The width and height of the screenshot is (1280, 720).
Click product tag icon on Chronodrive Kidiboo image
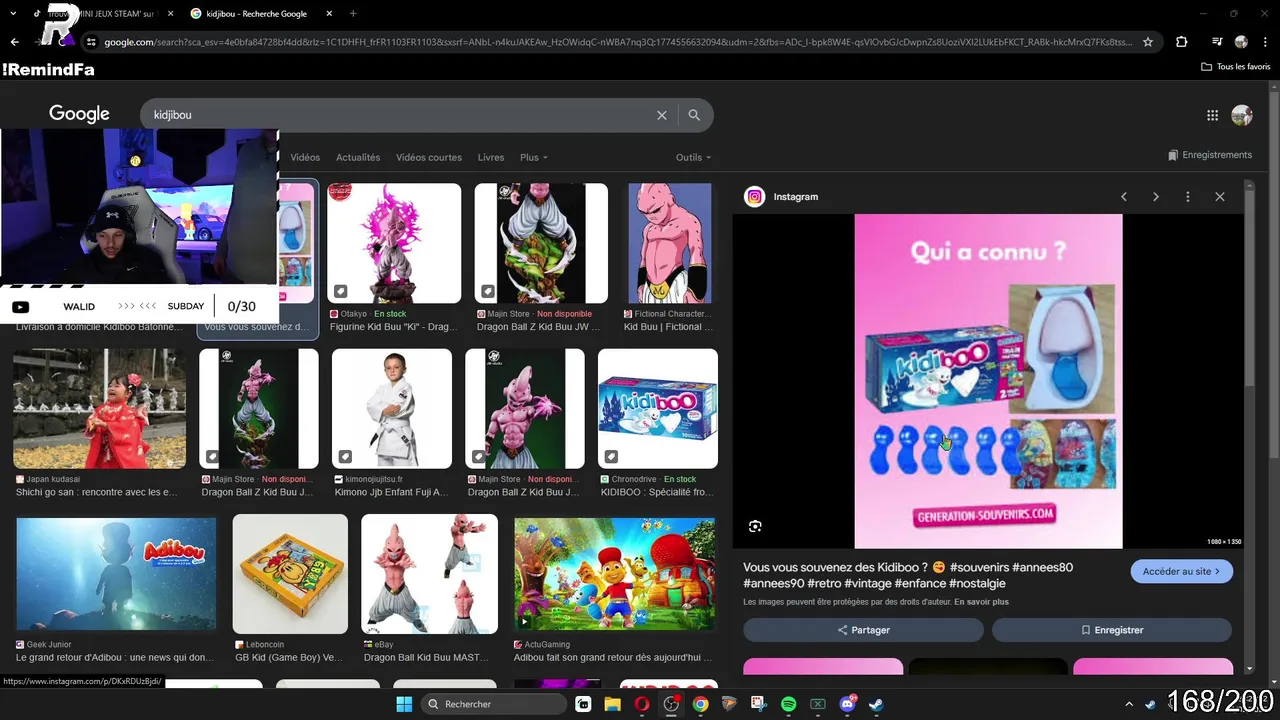tap(612, 457)
